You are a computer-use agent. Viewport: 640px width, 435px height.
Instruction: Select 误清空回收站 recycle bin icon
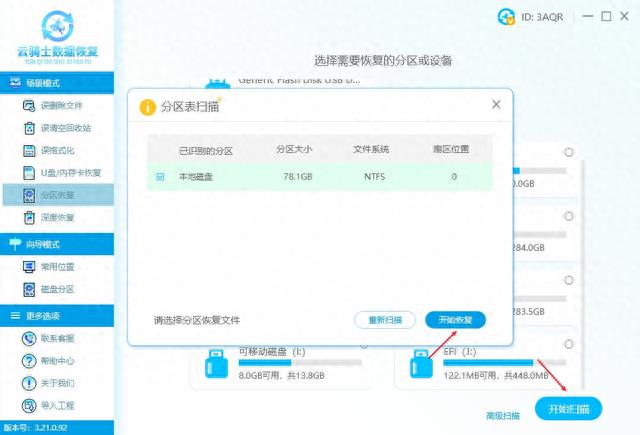29,128
